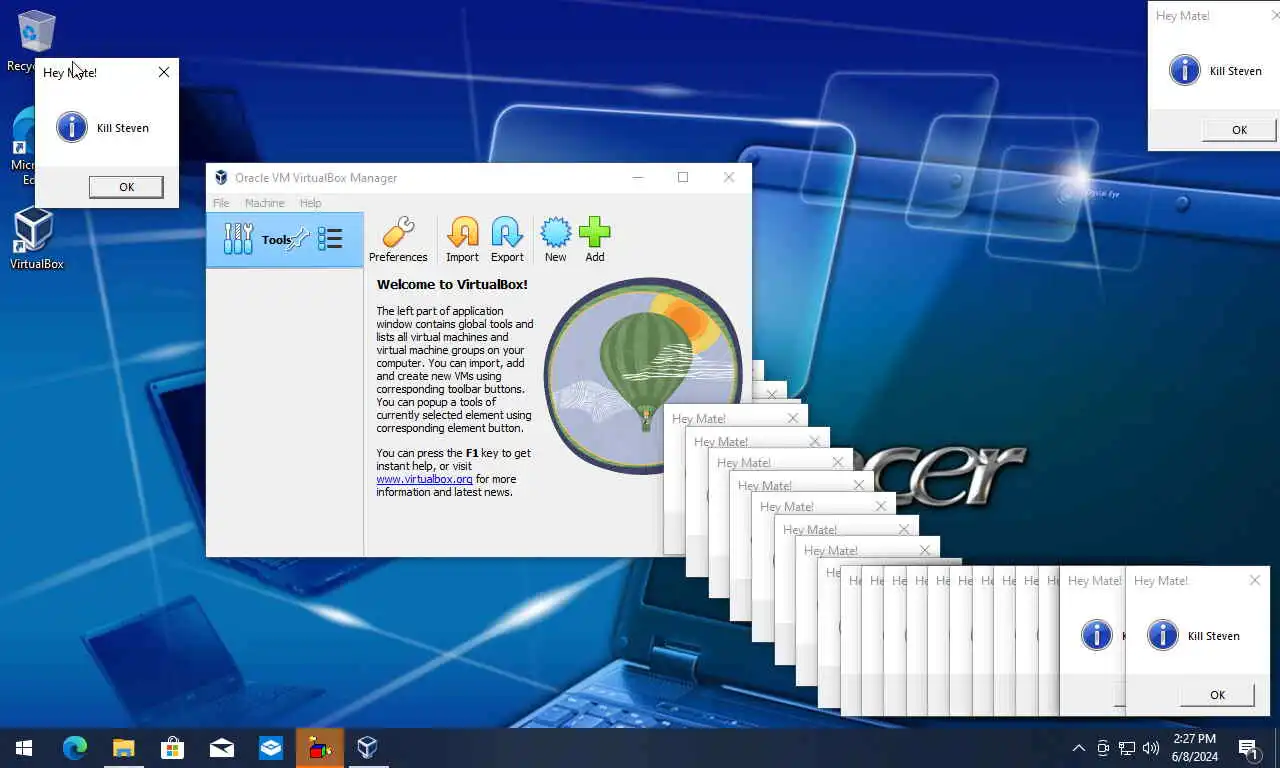Open the Help menu in VirtualBox
Viewport: 1280px width, 768px height.
[x=311, y=203]
